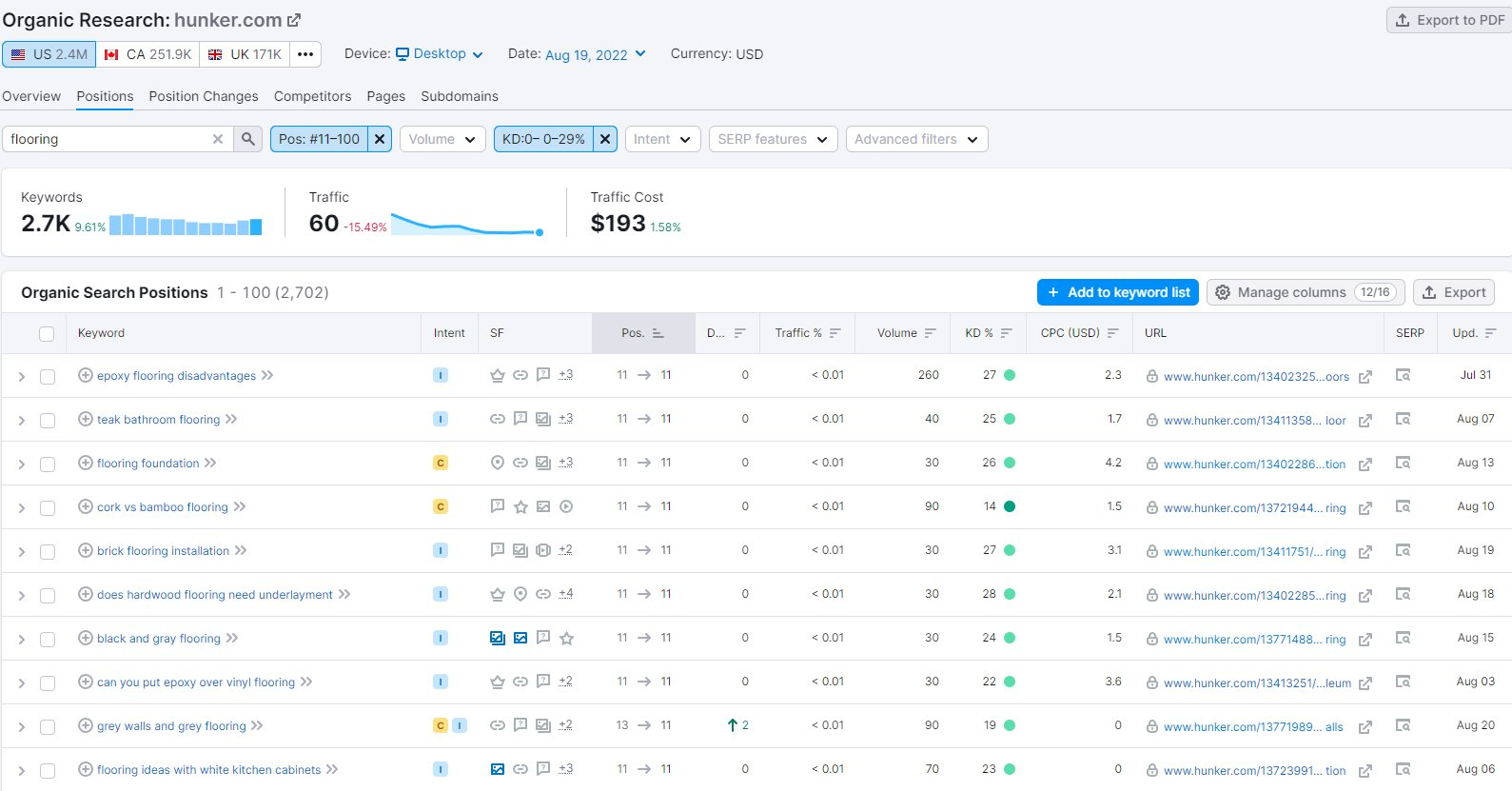Click the search magnifier button

point(248,139)
